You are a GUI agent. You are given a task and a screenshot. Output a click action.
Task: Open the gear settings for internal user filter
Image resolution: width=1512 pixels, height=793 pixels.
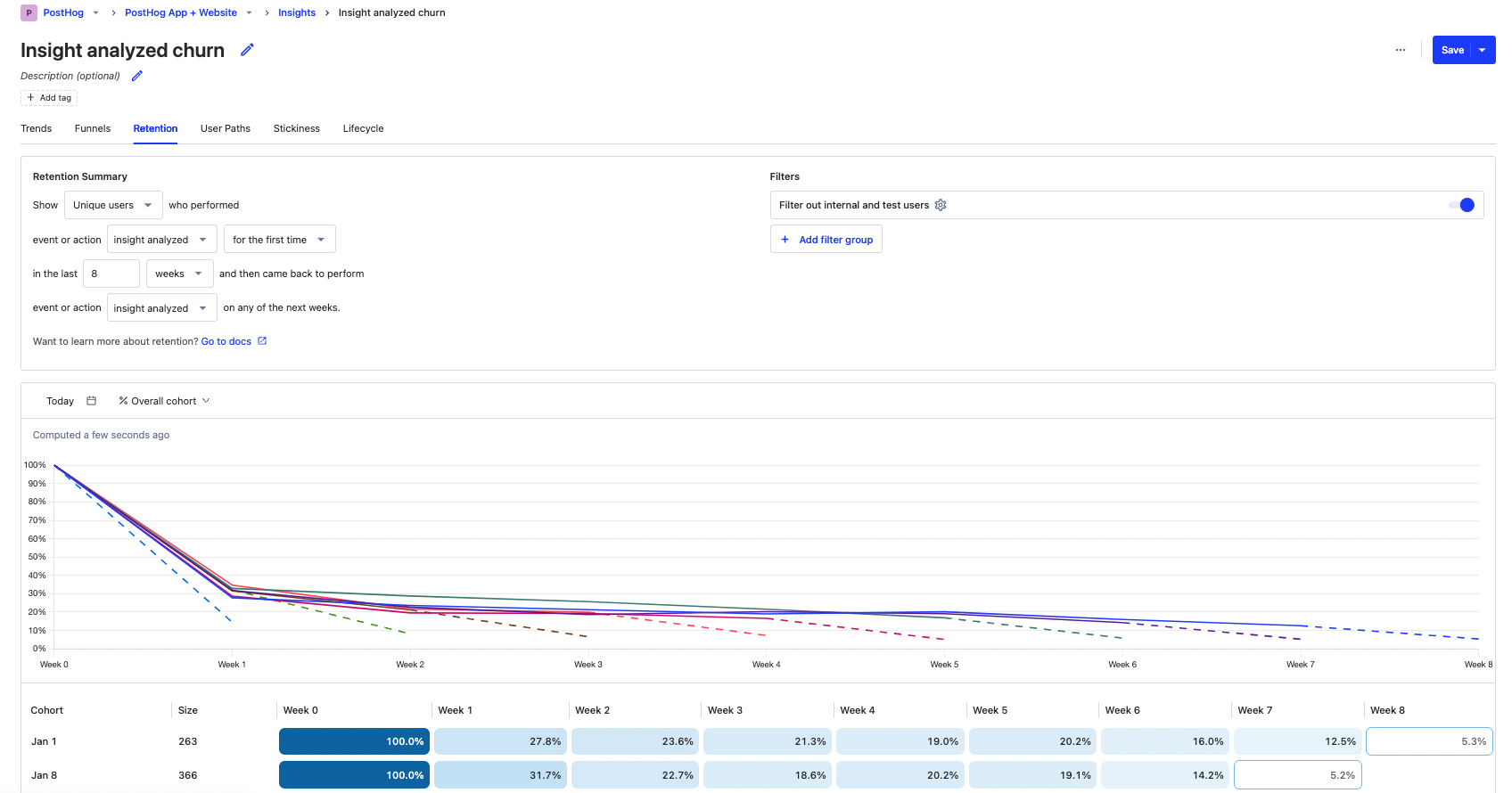[941, 205]
